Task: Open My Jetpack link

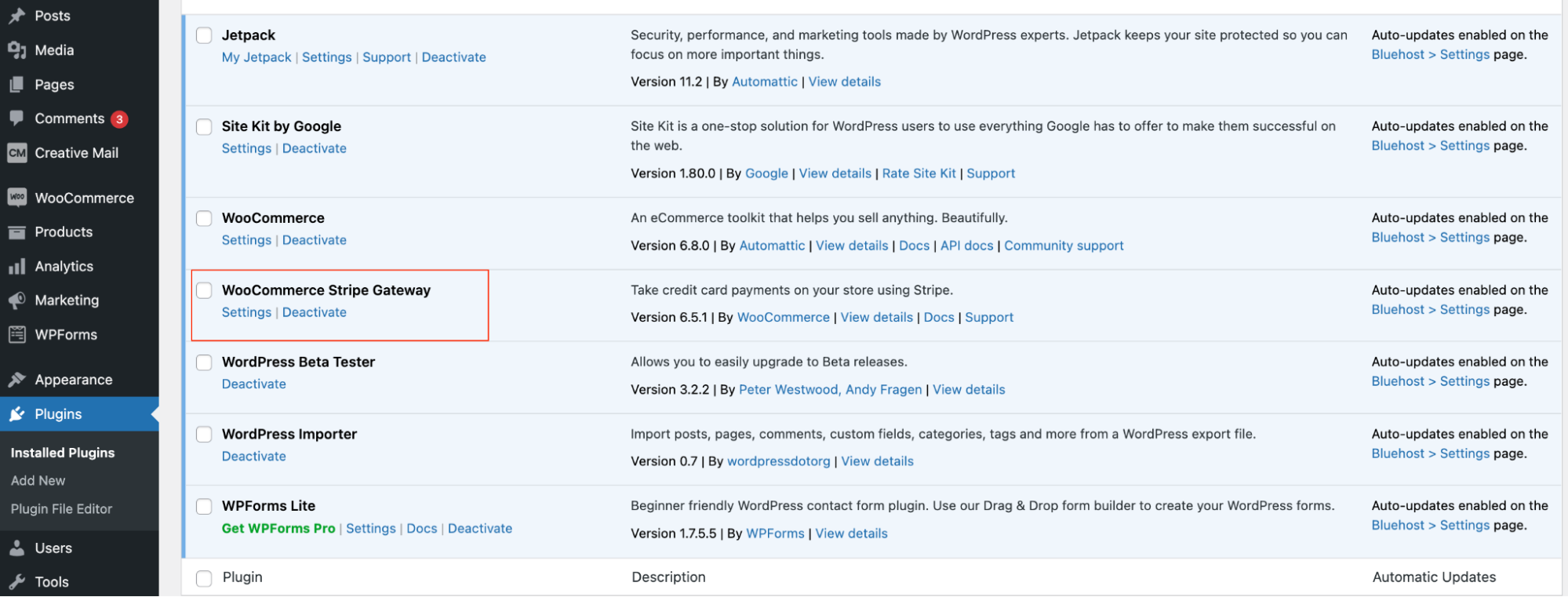Action: click(256, 57)
